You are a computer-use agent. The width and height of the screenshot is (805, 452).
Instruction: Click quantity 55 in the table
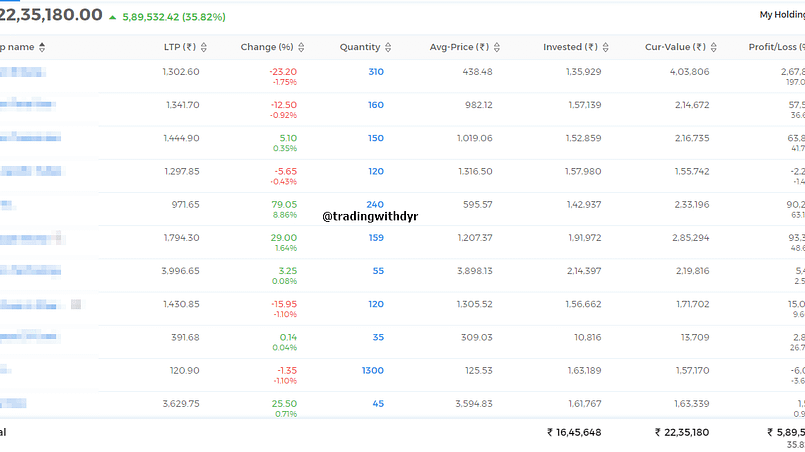click(378, 271)
